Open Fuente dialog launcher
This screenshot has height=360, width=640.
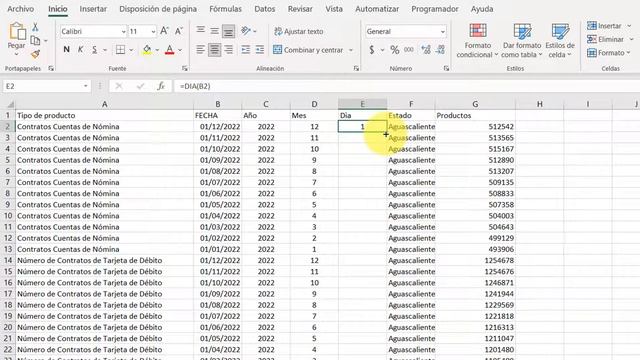point(185,69)
